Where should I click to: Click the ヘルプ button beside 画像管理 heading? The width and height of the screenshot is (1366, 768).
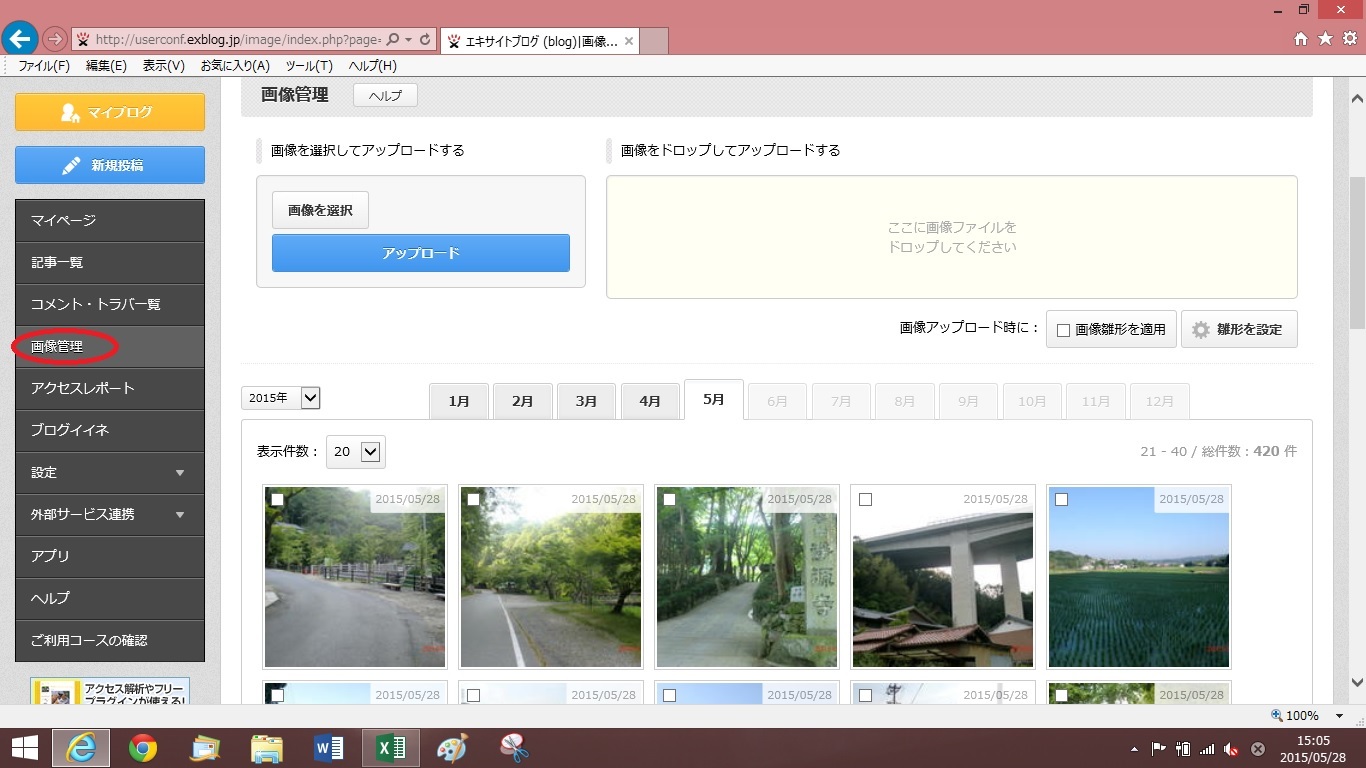(385, 96)
